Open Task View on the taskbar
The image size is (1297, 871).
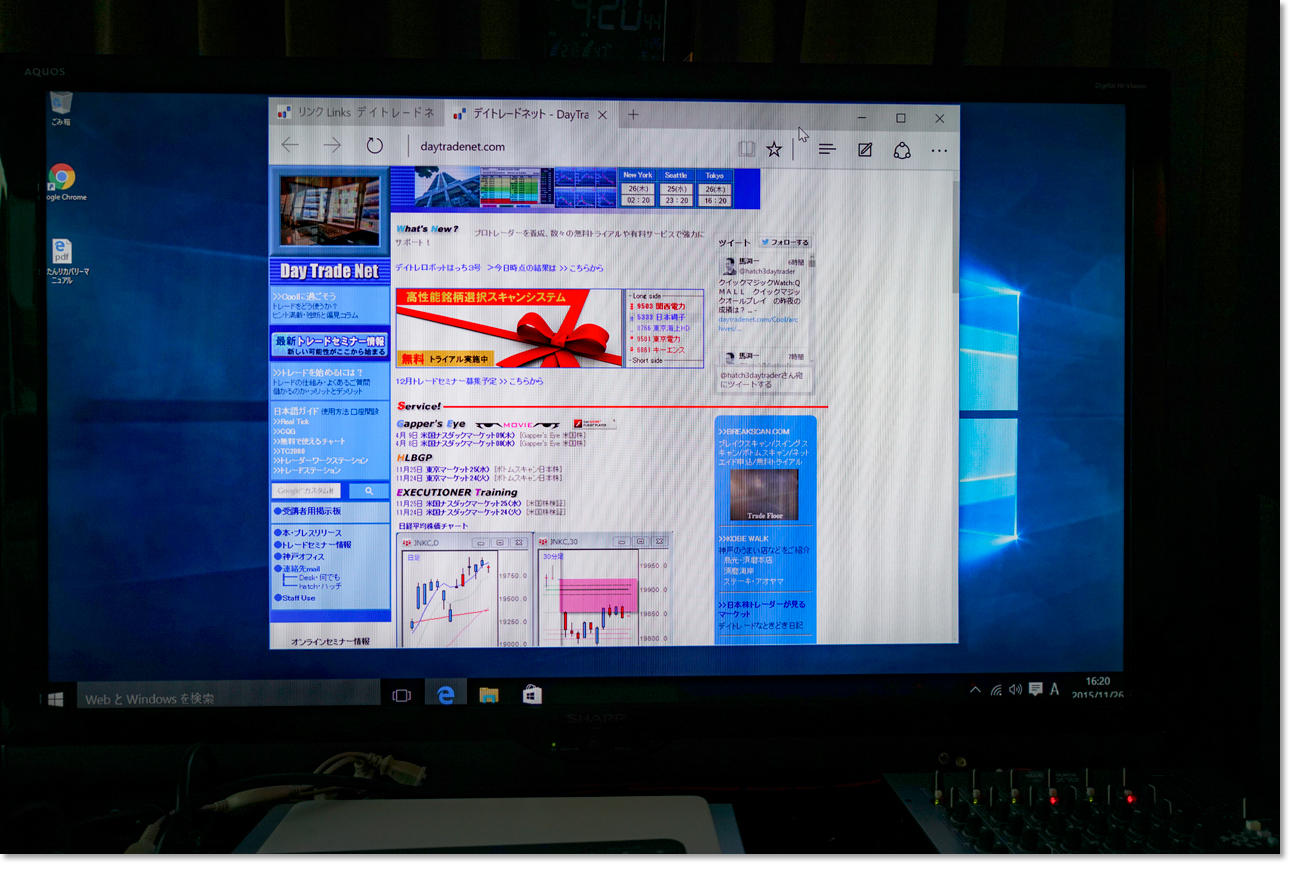pyautogui.click(x=402, y=695)
